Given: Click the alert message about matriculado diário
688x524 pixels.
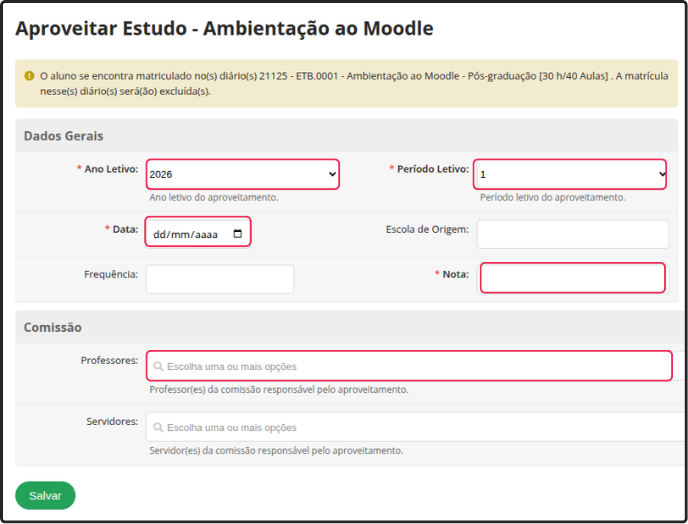Looking at the screenshot, I should click(354, 83).
